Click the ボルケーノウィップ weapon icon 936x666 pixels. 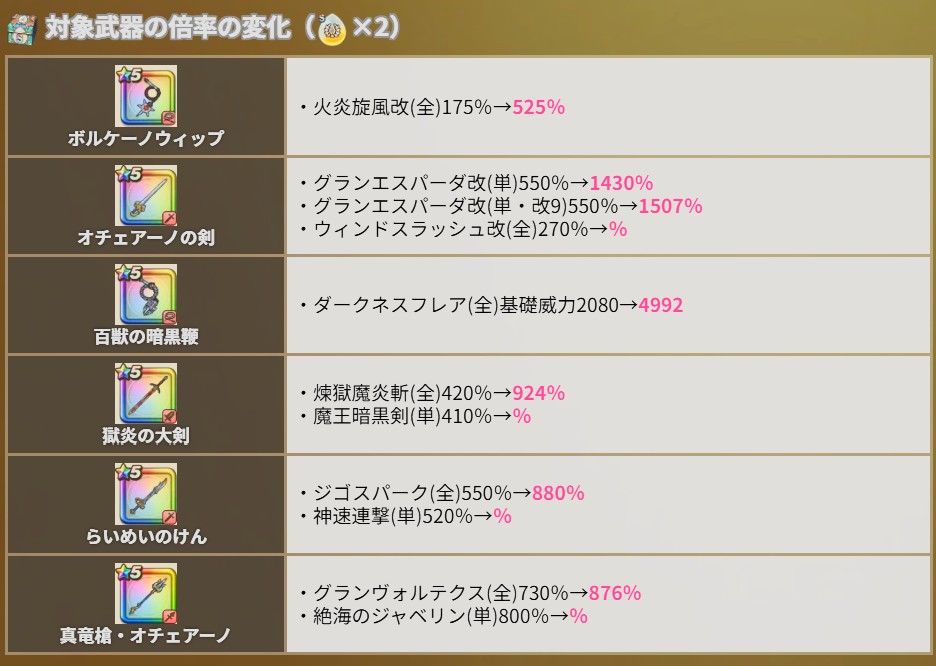146,96
